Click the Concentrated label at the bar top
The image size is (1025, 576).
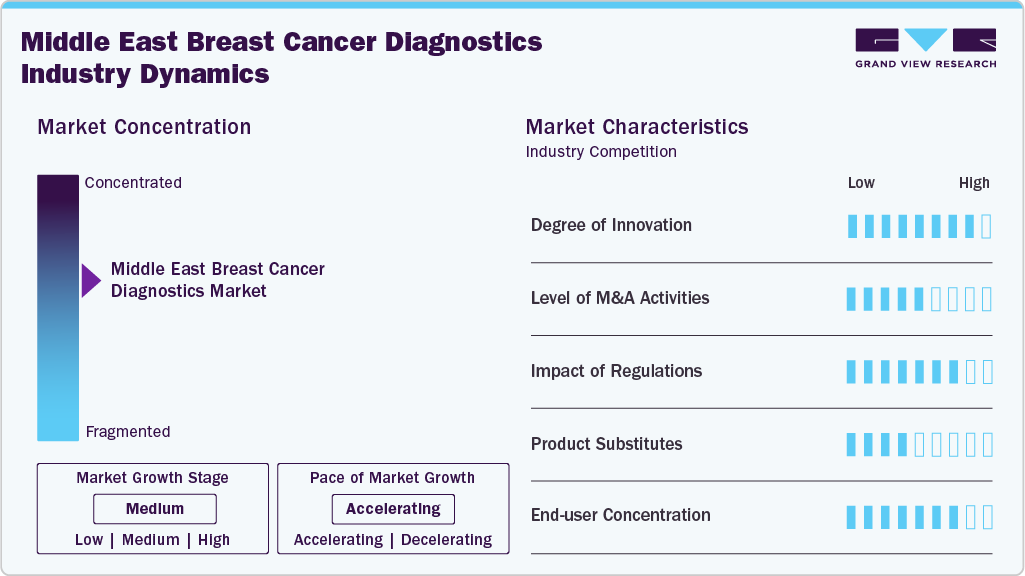tap(133, 183)
